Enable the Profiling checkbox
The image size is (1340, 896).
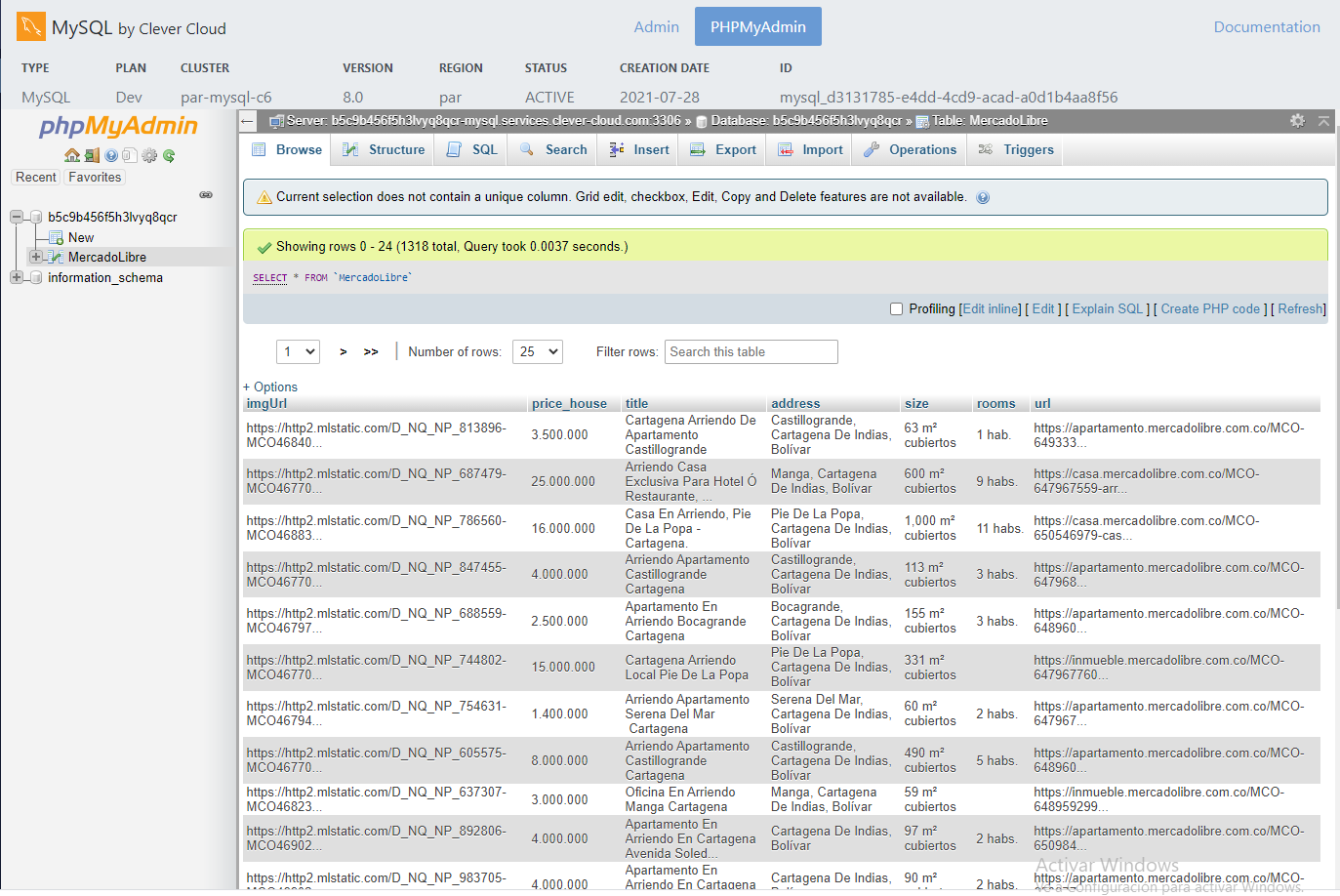896,308
